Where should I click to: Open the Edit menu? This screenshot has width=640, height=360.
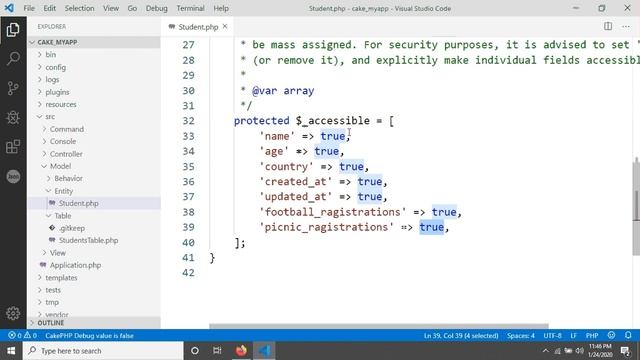(x=49, y=8)
